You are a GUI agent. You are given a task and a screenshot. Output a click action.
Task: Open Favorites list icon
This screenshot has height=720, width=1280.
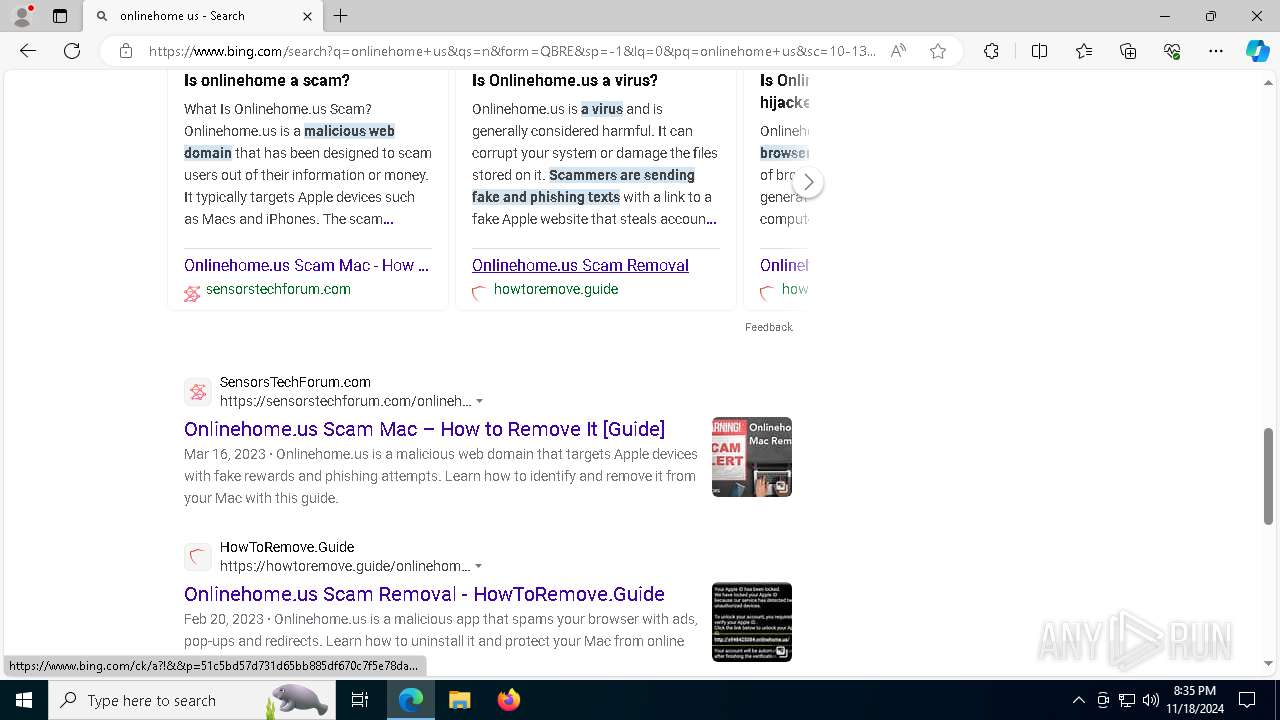pyautogui.click(x=1084, y=51)
